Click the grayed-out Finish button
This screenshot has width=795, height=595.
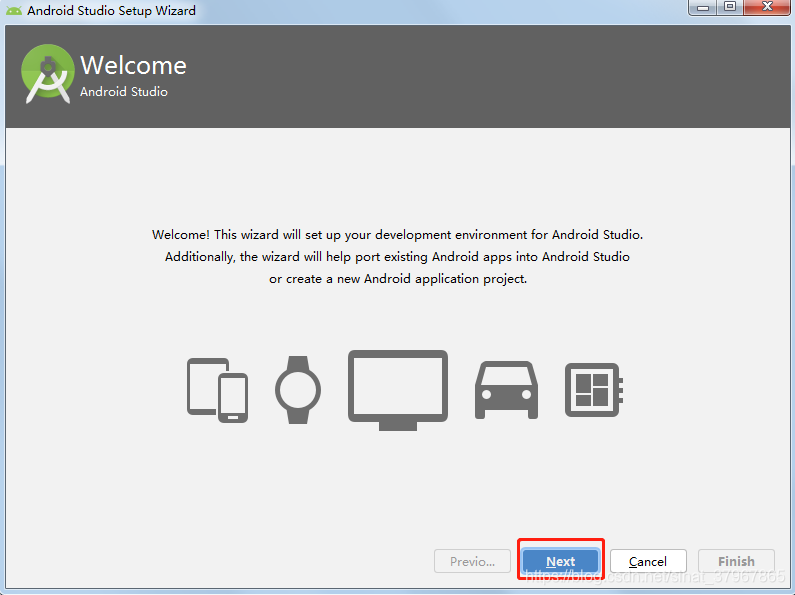click(736, 561)
